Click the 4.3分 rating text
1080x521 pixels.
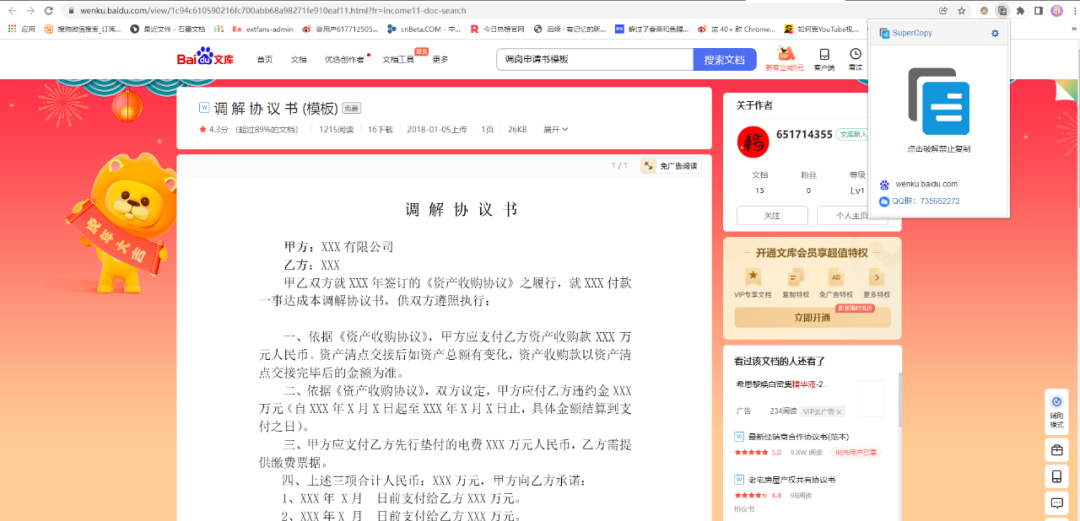[218, 129]
